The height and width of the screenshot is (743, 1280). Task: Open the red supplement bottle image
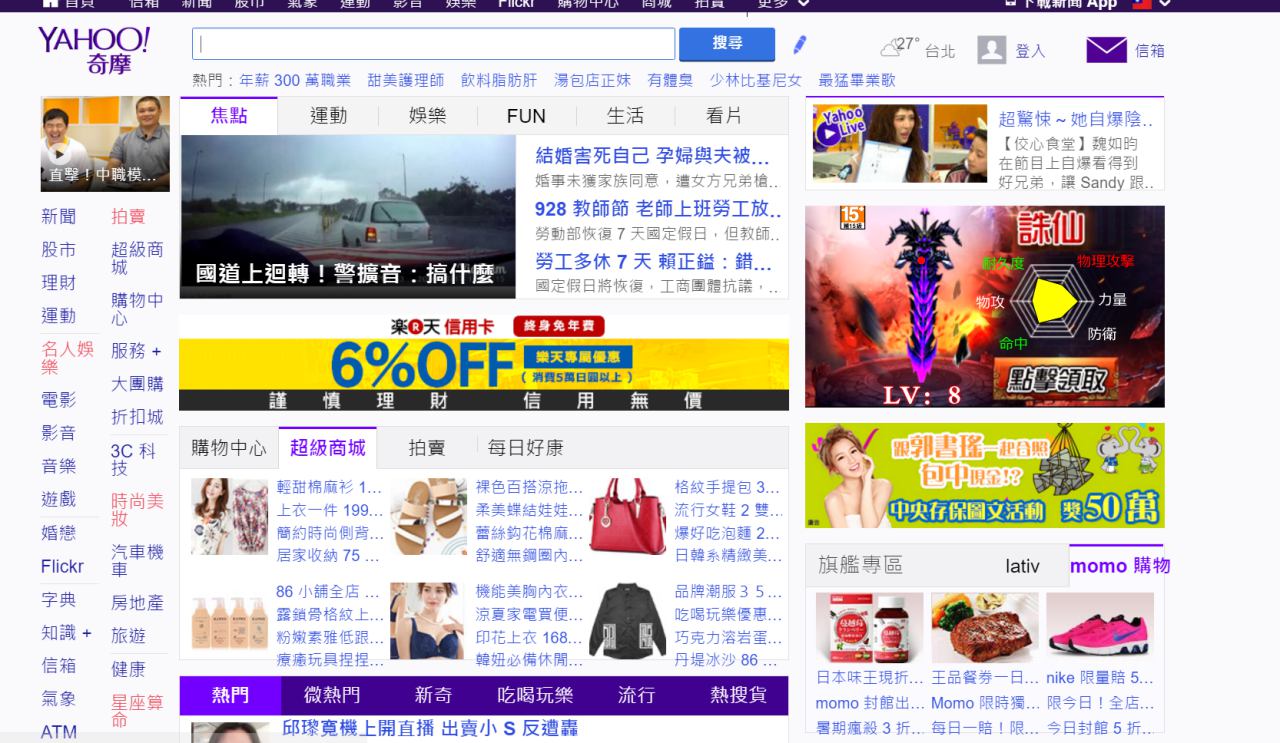click(869, 627)
